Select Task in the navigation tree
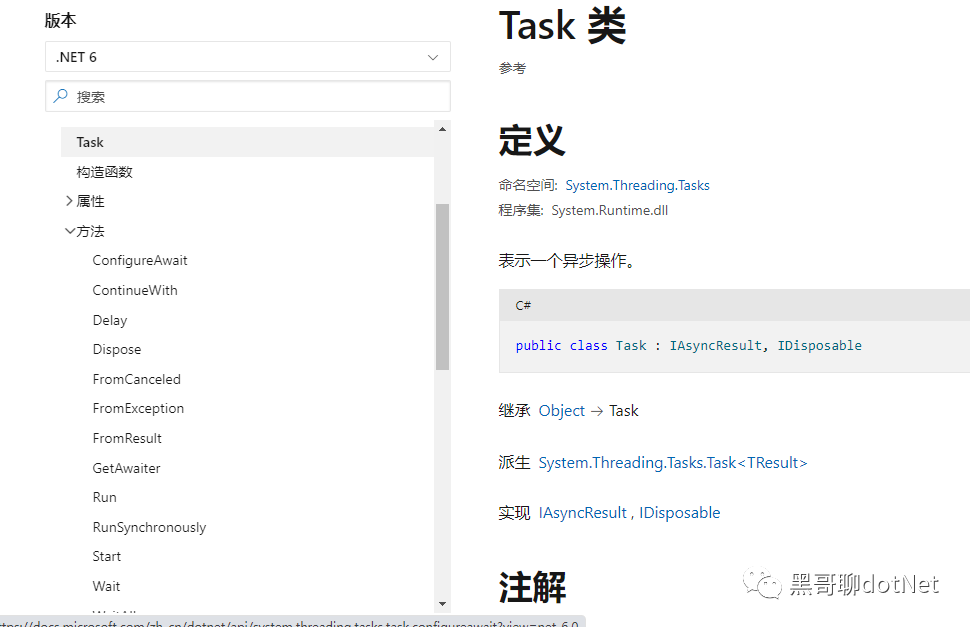This screenshot has width=970, height=627. (x=247, y=142)
